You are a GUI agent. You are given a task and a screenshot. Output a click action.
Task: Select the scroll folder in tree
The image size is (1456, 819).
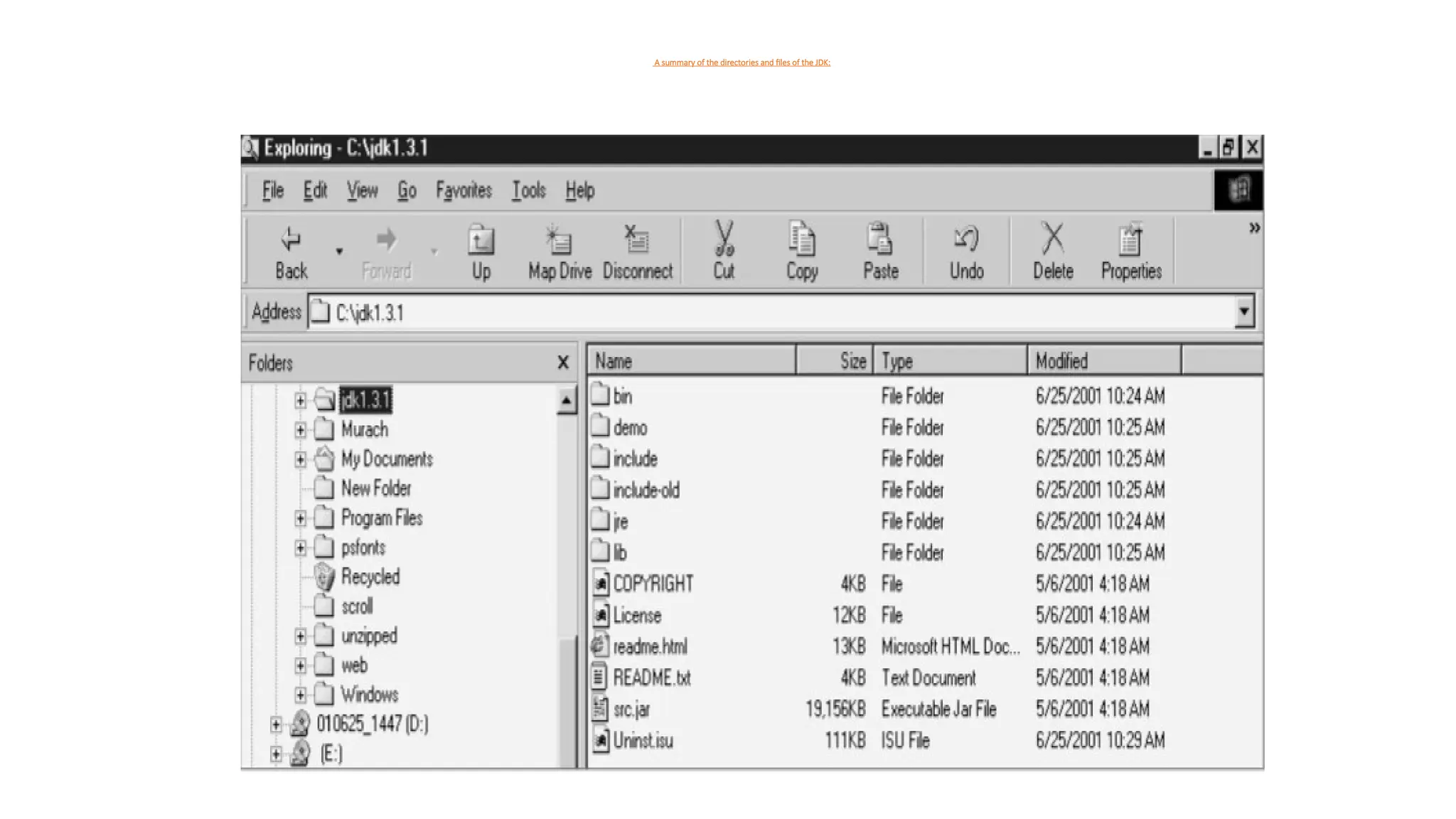(x=357, y=606)
